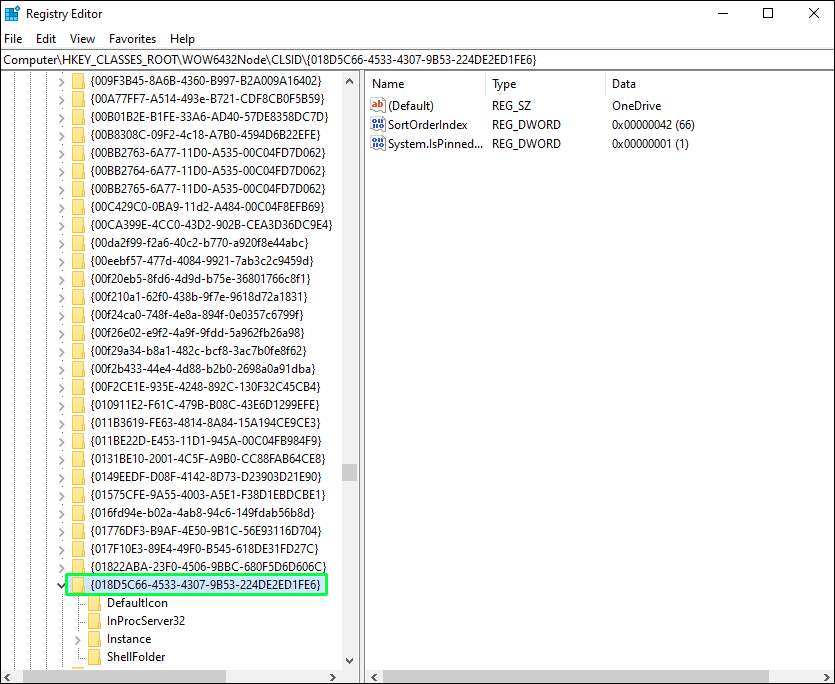Click the tree pane horizontal scroll right arrow
The height and width of the screenshot is (684, 835).
[333, 677]
